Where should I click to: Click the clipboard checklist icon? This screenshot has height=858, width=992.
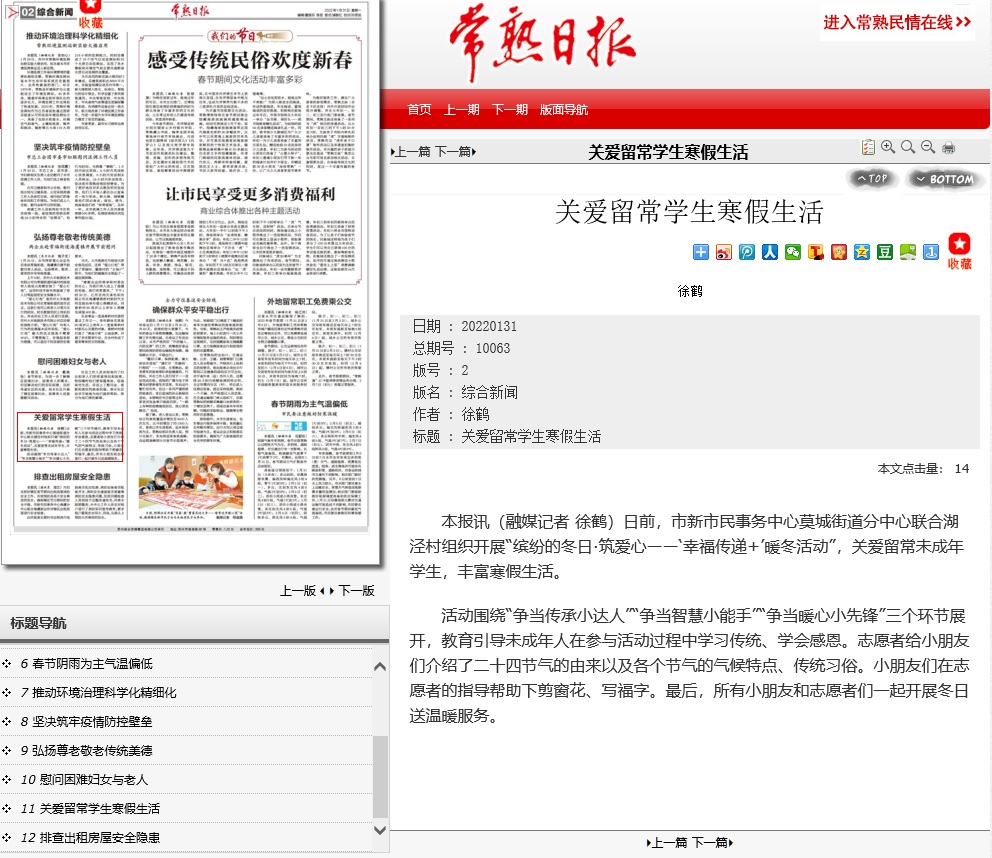click(868, 148)
